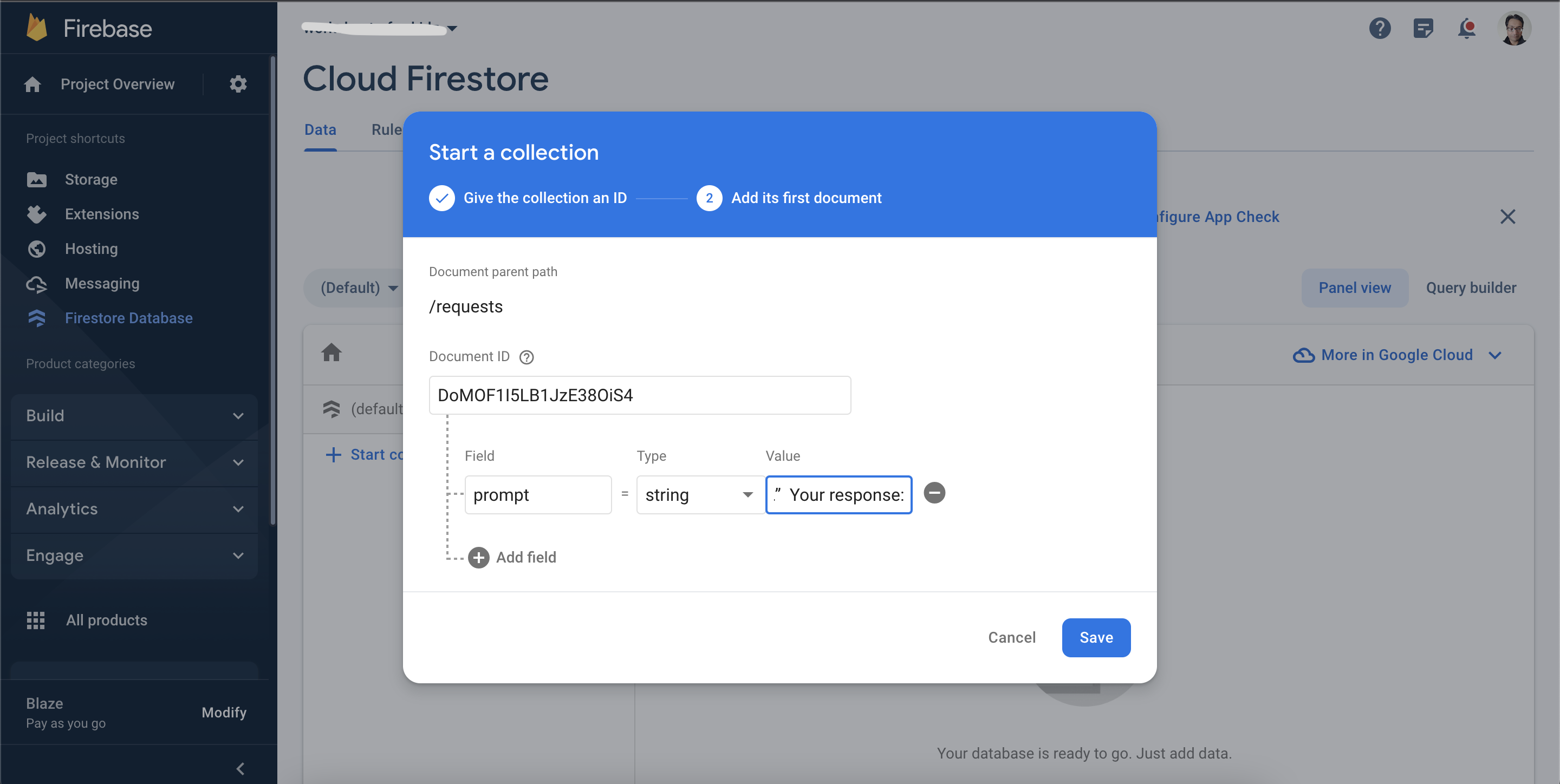Switch to the Rules tab
This screenshot has height=784, width=1560.
tap(387, 129)
